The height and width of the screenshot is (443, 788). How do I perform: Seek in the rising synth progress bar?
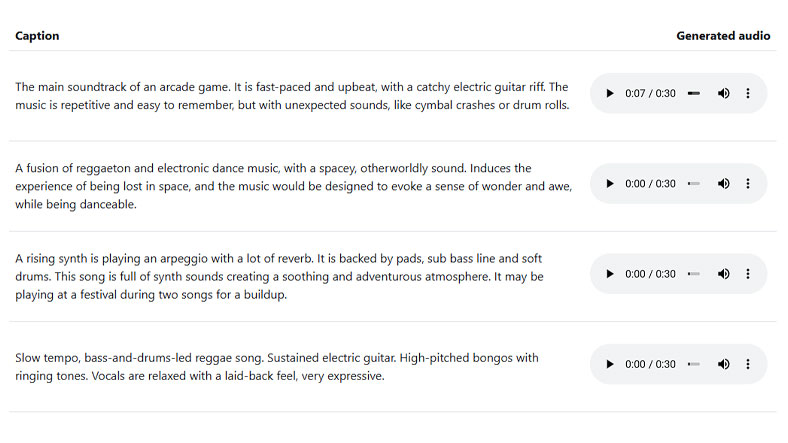click(694, 274)
